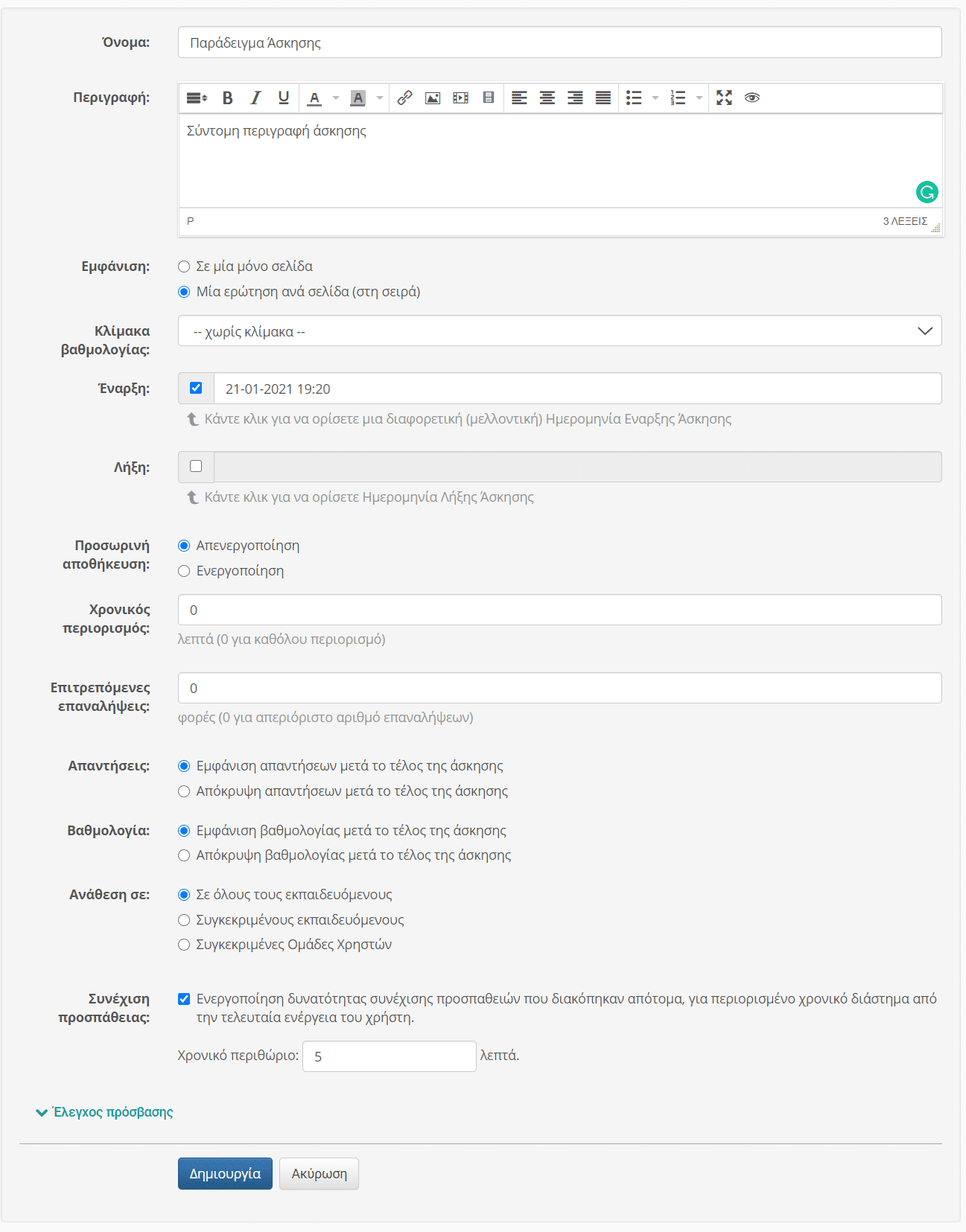This screenshot has width=966, height=1232.
Task: Click the Ακύρωση button
Action: point(319,1174)
